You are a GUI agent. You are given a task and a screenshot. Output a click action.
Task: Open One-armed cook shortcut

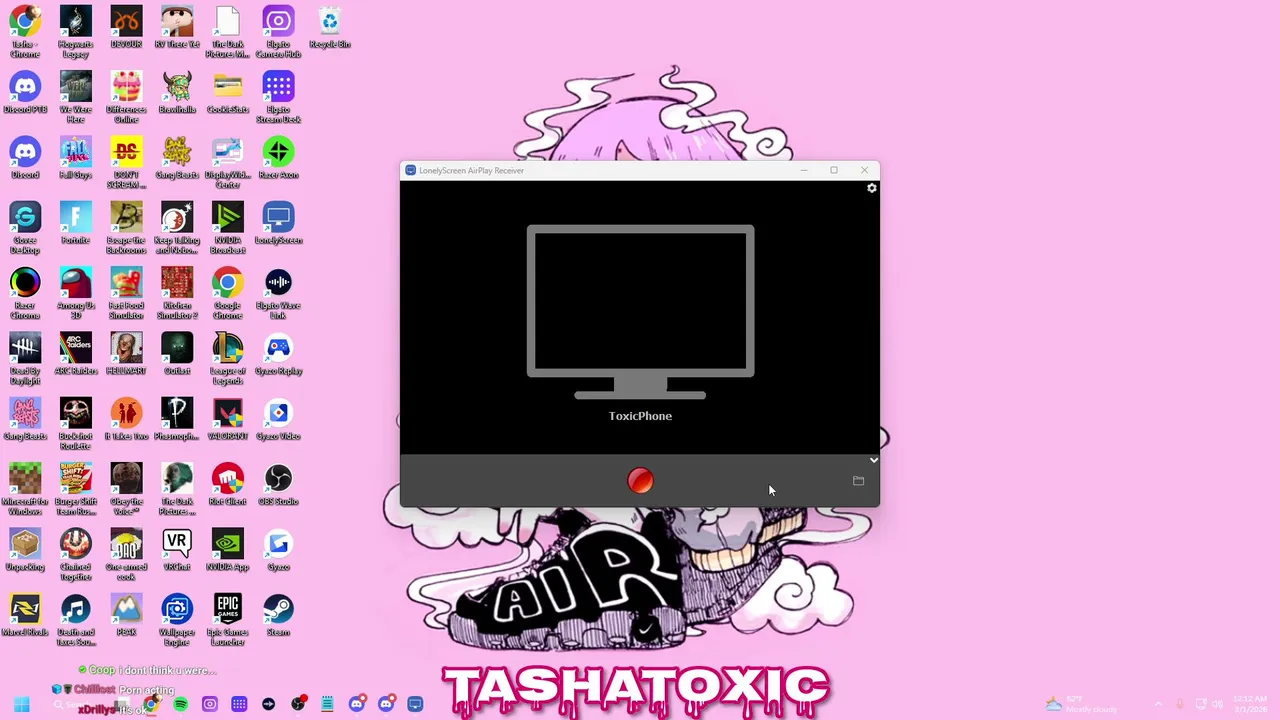coord(126,553)
